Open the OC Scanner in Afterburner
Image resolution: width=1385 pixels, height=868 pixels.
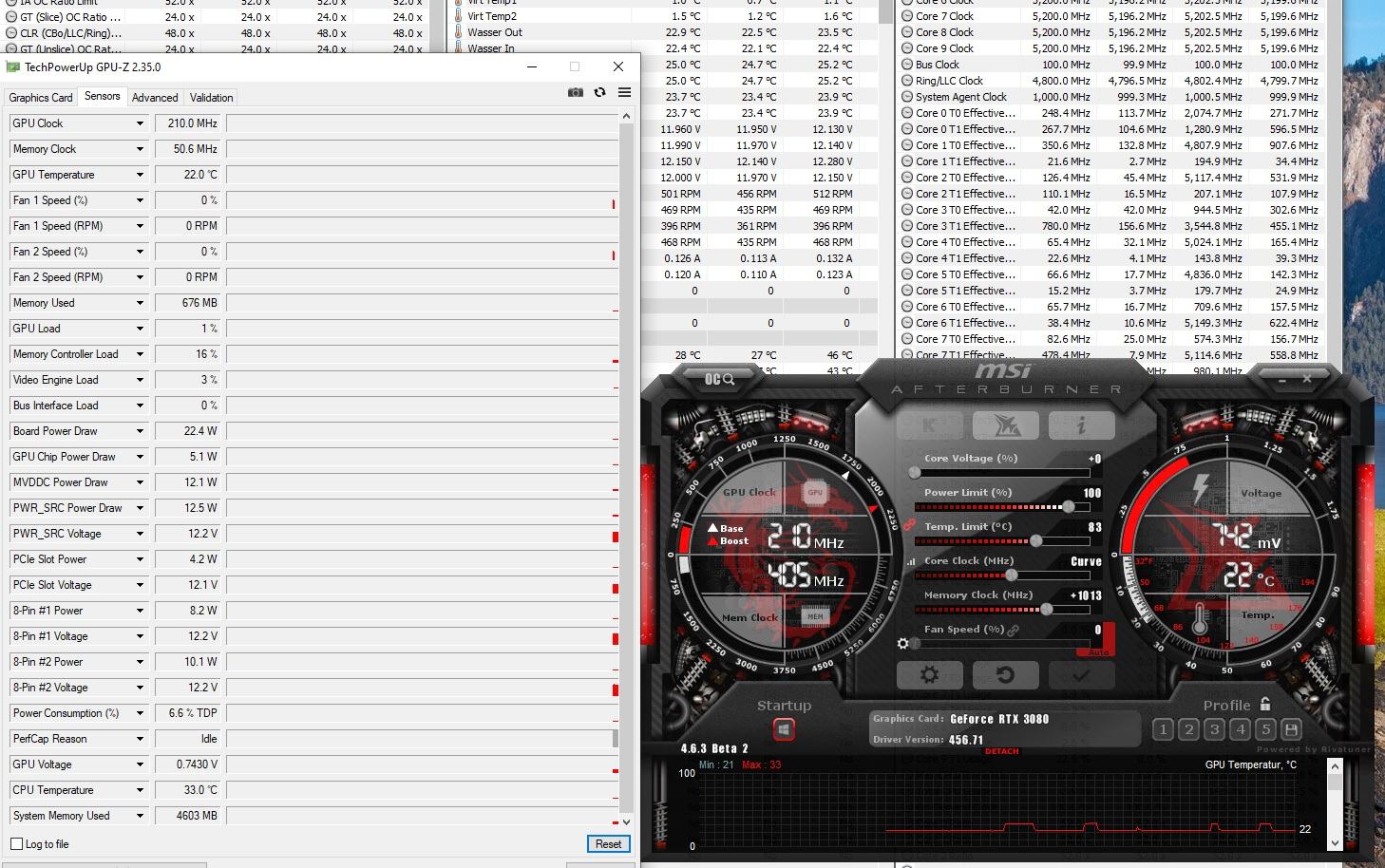coord(719,379)
